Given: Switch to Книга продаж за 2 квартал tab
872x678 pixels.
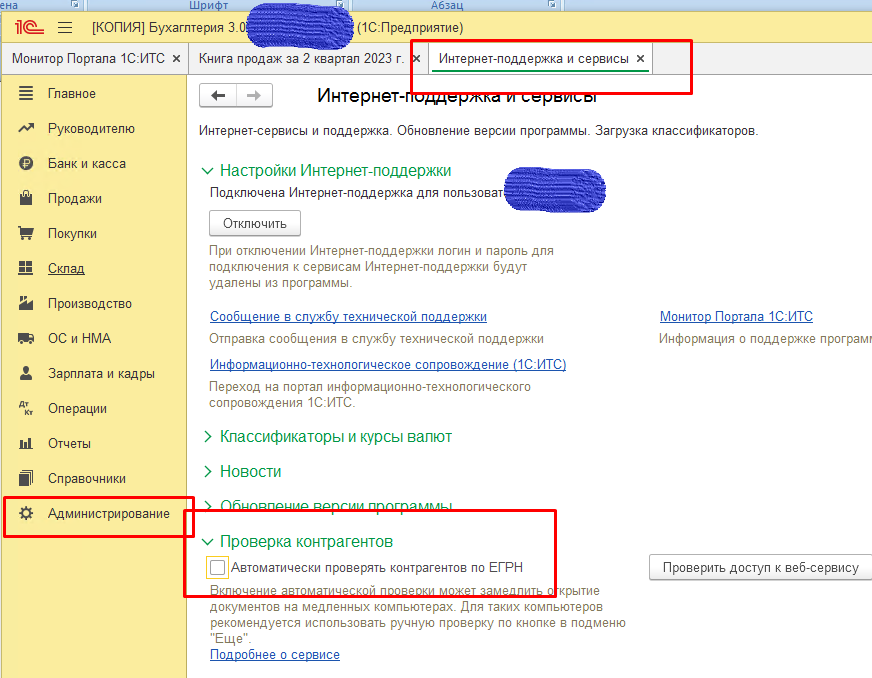Looking at the screenshot, I should coord(301,58).
